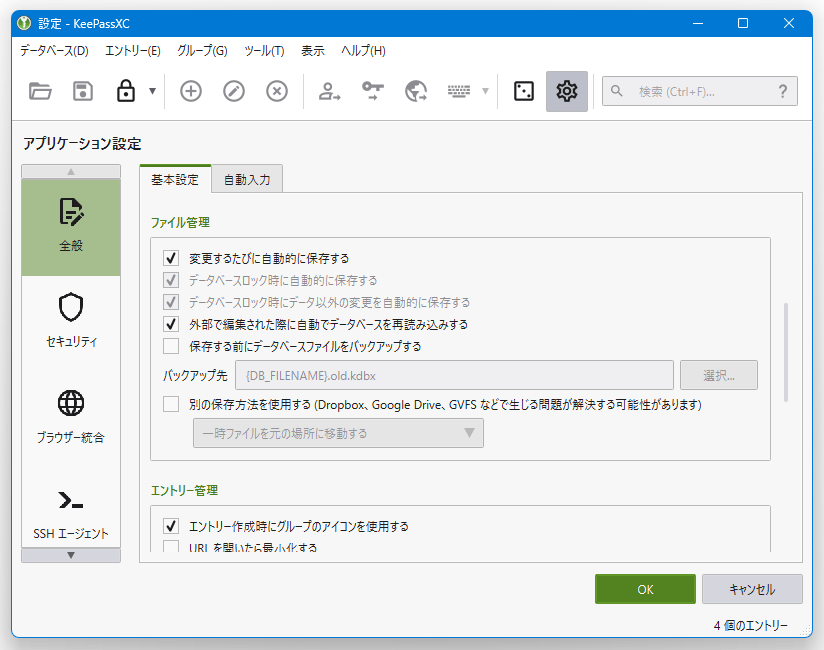Click the OK button

click(645, 589)
